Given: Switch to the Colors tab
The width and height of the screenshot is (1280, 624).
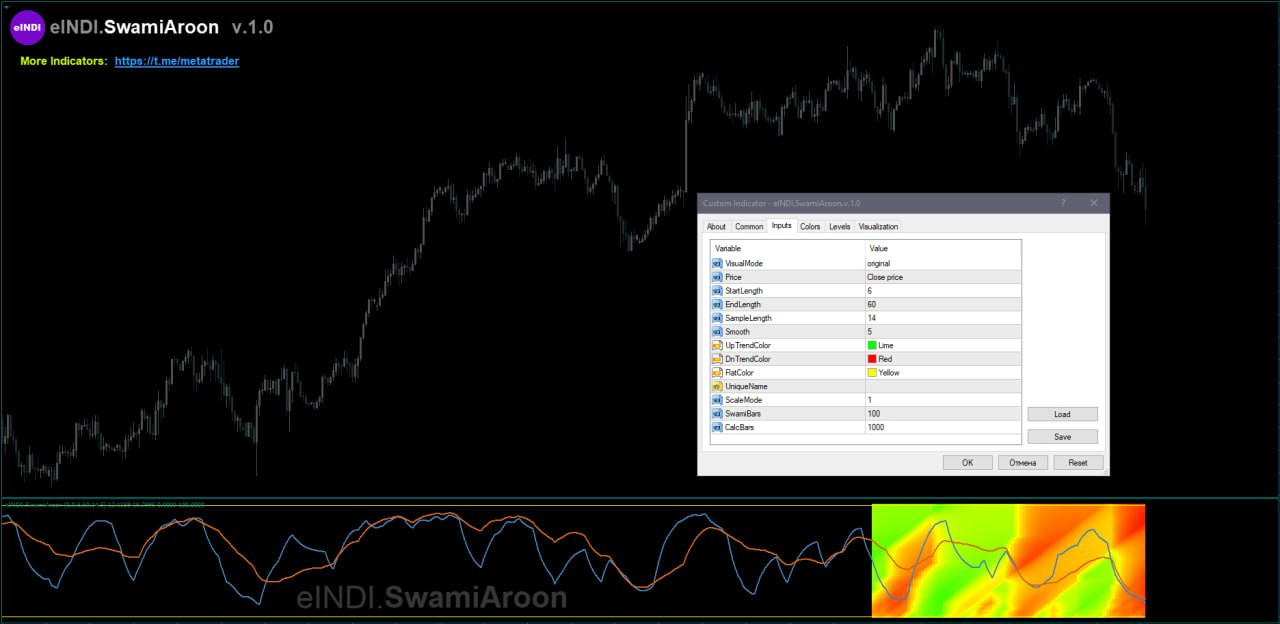Looking at the screenshot, I should tap(810, 227).
